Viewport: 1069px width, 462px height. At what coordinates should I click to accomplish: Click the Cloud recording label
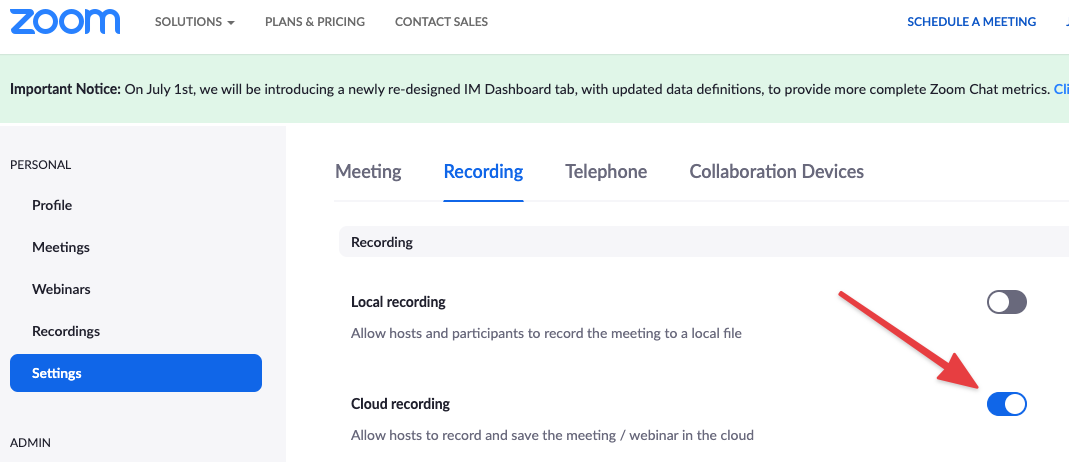(x=400, y=403)
